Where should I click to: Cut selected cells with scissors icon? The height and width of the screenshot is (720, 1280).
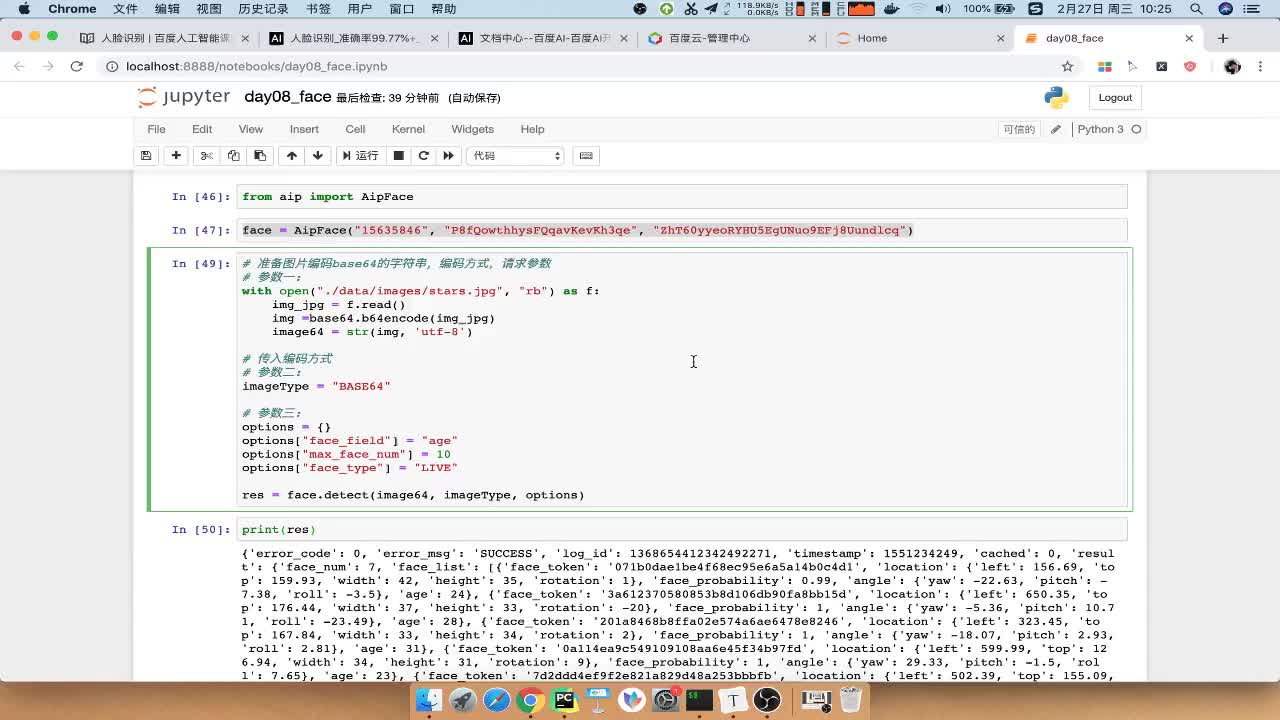click(206, 155)
